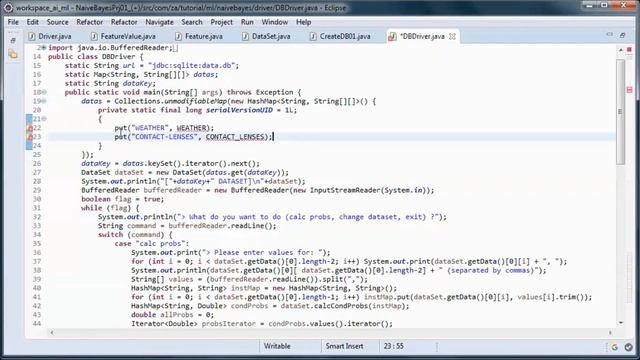Click the Java file icon on FeatureValue.java tab
640x360 pixels.
click(94, 36)
